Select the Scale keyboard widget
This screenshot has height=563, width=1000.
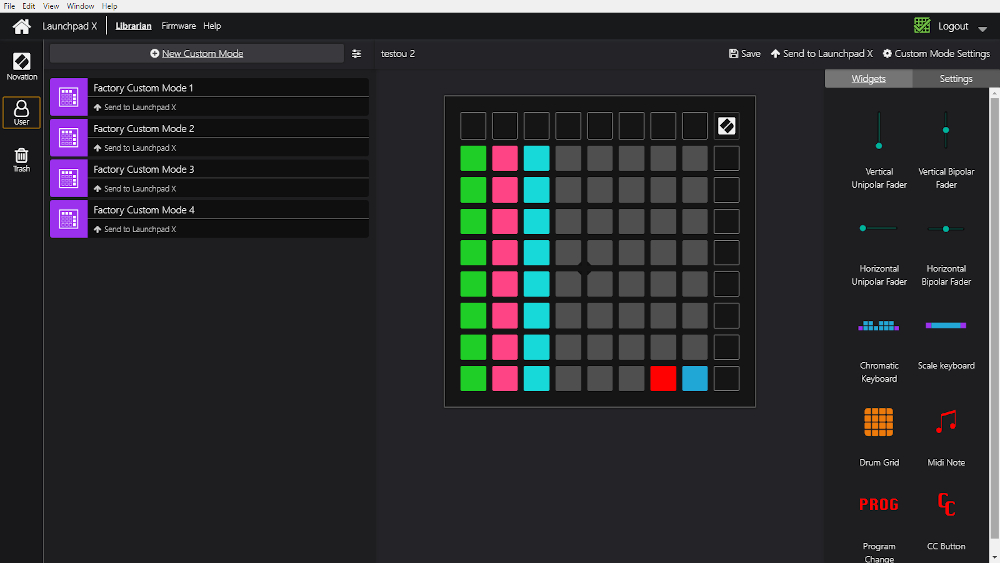[x=946, y=344]
